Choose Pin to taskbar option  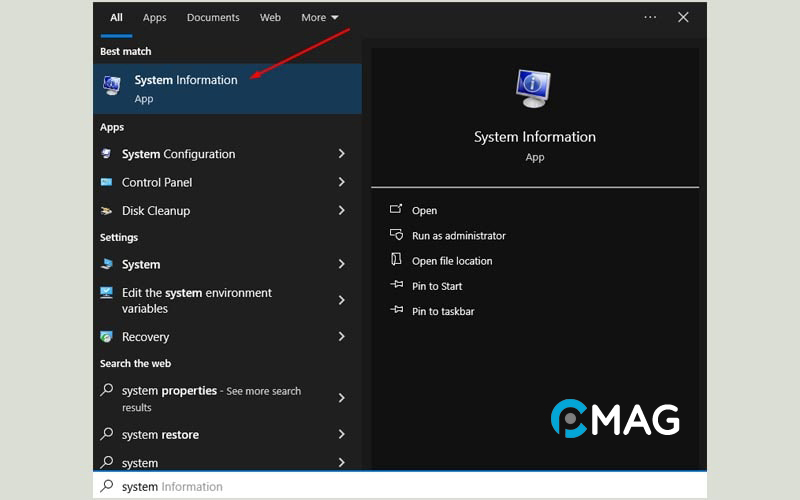click(x=443, y=311)
